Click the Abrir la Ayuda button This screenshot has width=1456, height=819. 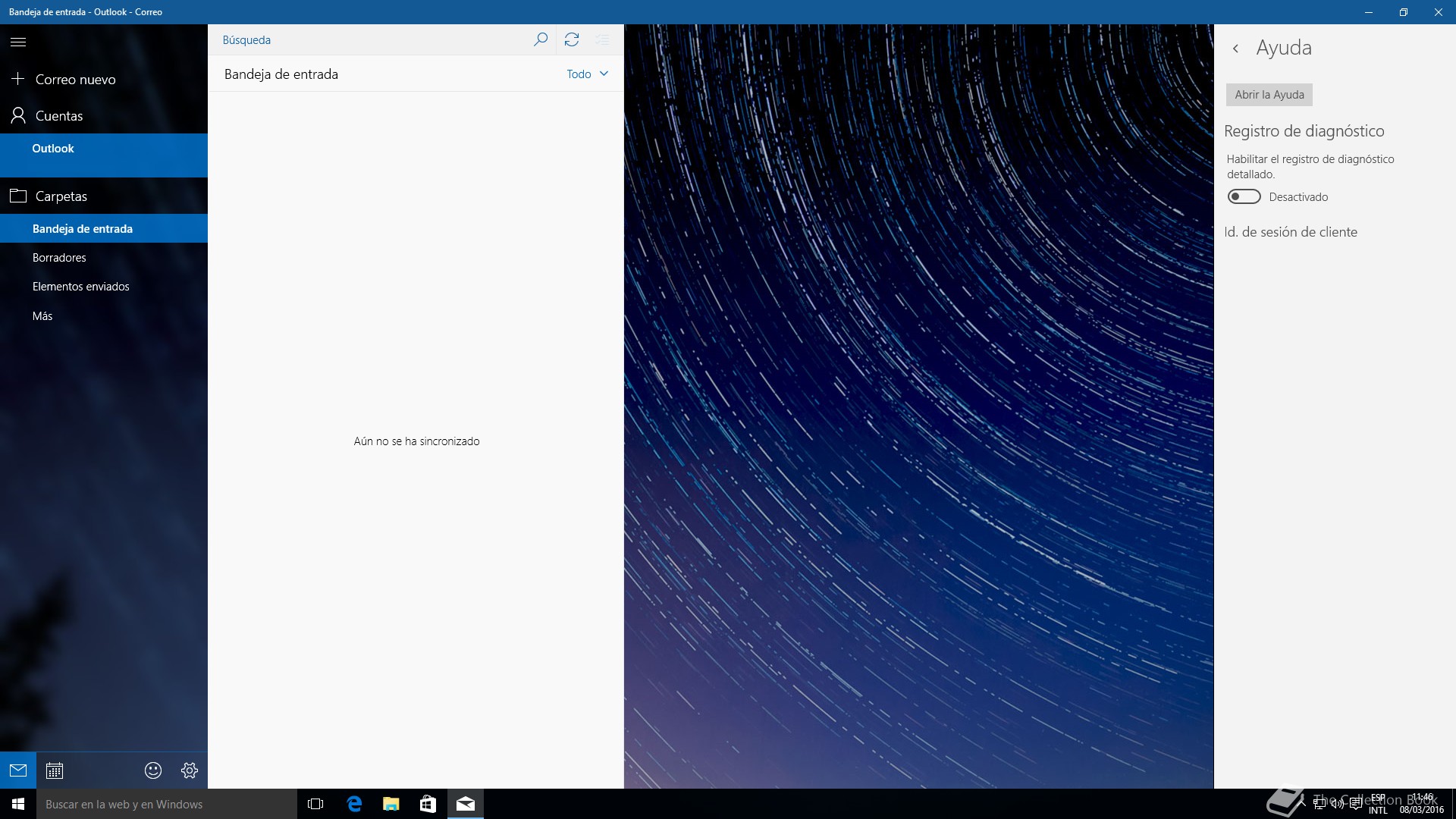coord(1269,95)
